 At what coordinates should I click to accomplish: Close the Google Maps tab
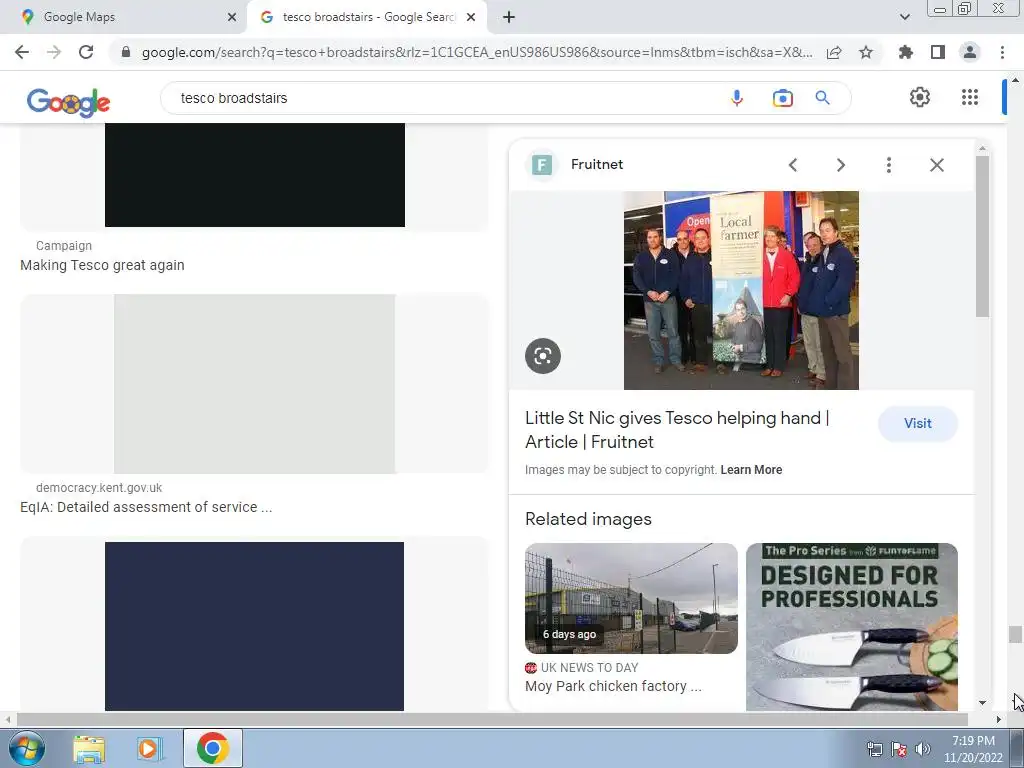click(x=232, y=17)
